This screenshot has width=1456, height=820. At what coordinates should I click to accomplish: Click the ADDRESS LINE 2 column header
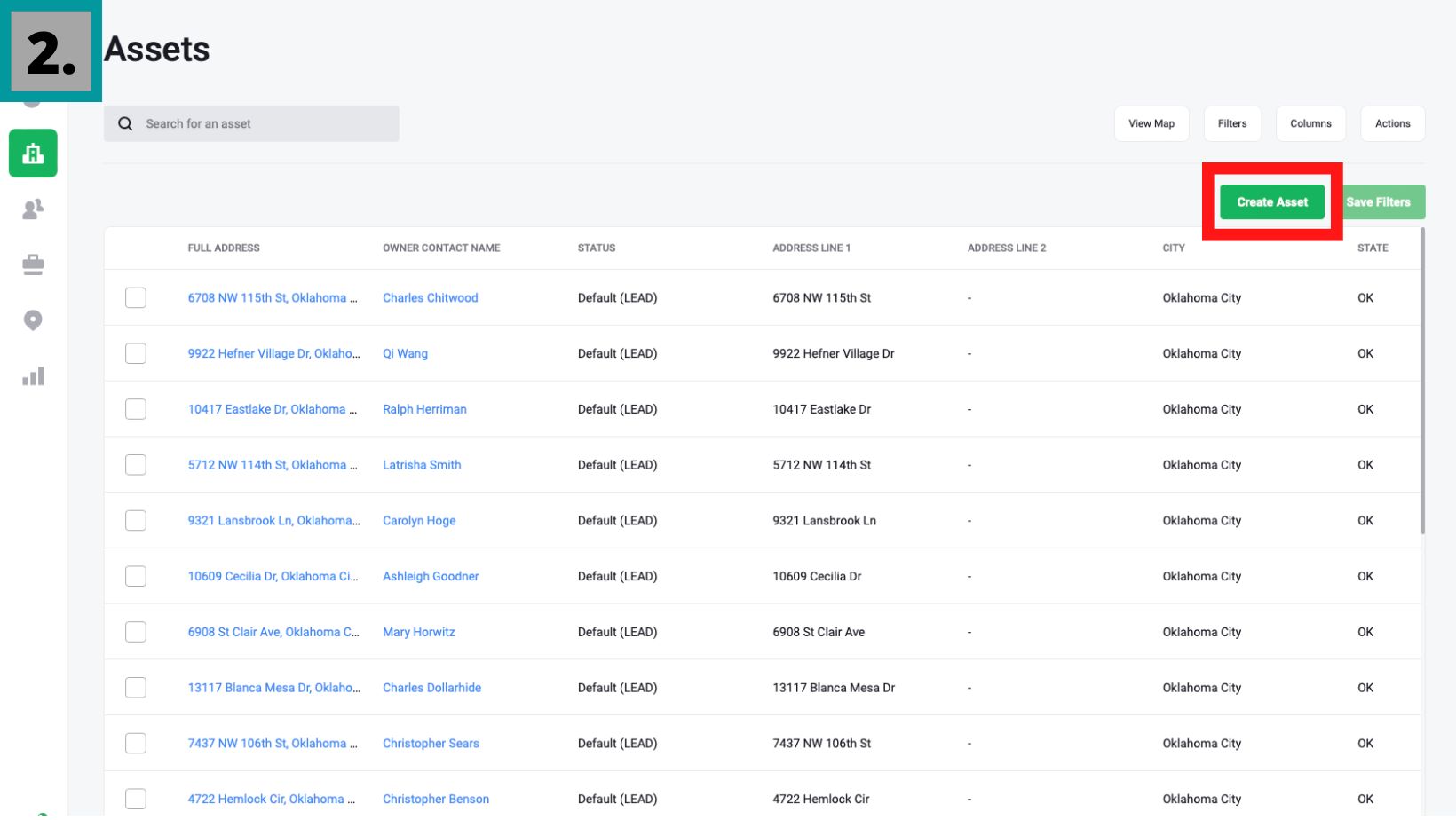tap(1007, 248)
